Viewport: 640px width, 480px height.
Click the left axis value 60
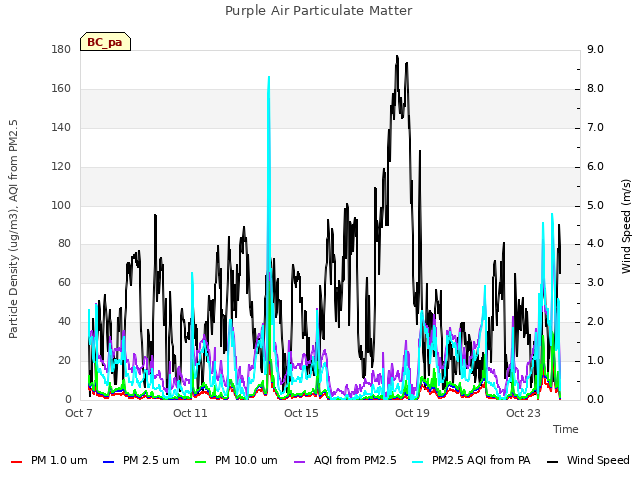(x=64, y=282)
